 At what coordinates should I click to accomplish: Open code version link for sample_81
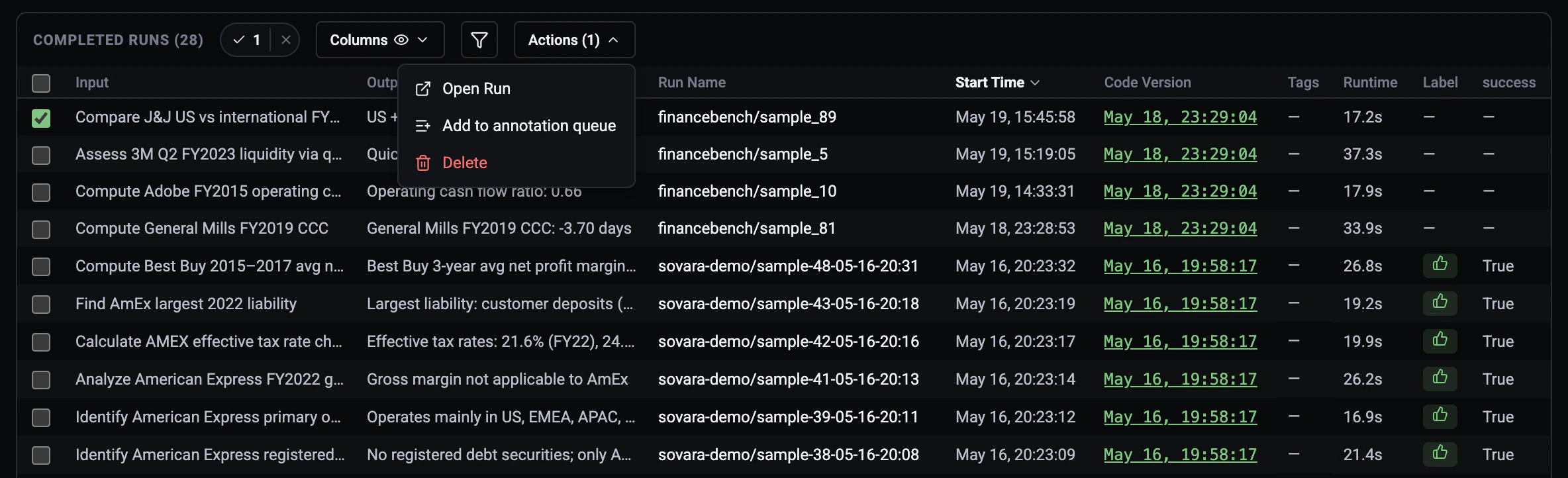[x=1180, y=228]
